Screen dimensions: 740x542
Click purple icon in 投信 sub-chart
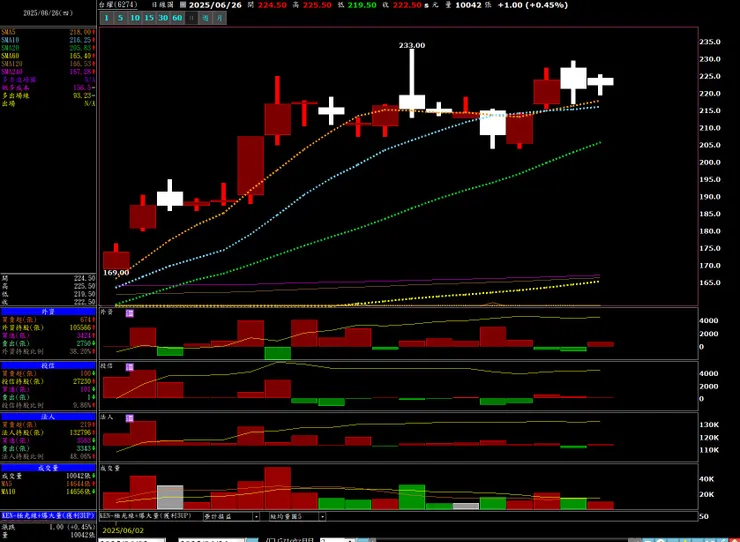[x=130, y=367]
